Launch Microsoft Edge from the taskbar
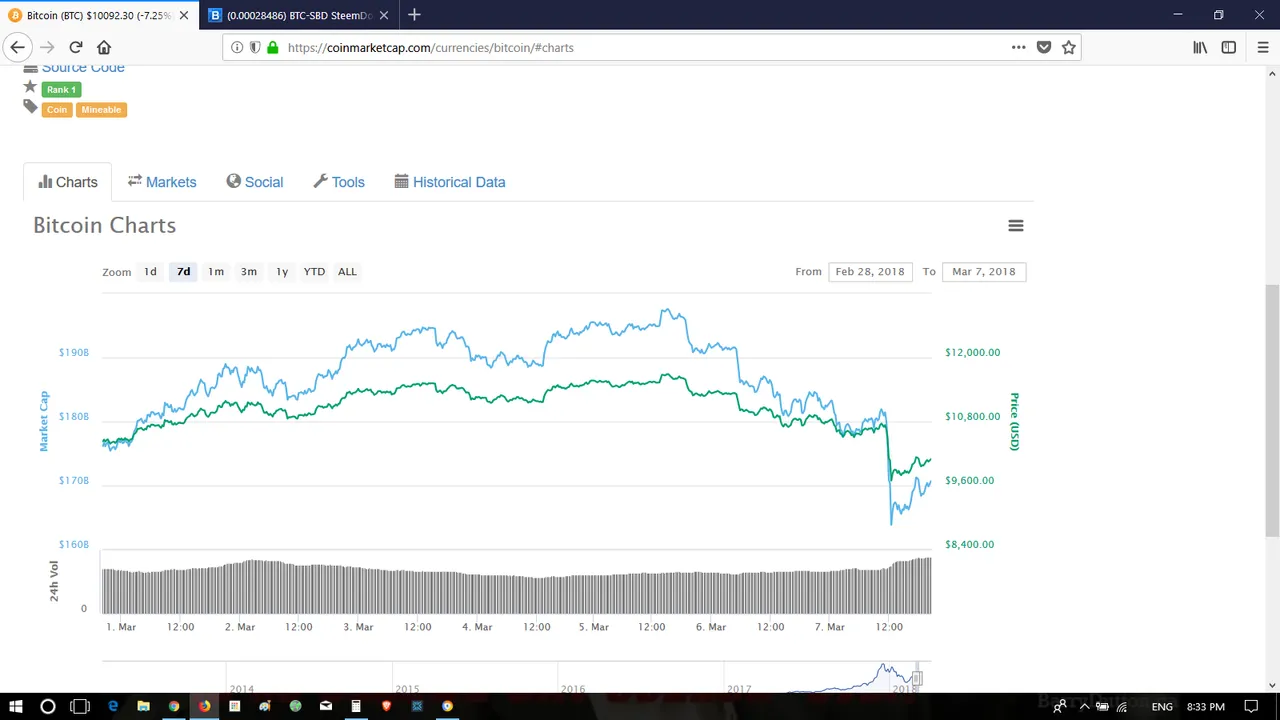This screenshot has height=720, width=1280. [x=113, y=706]
